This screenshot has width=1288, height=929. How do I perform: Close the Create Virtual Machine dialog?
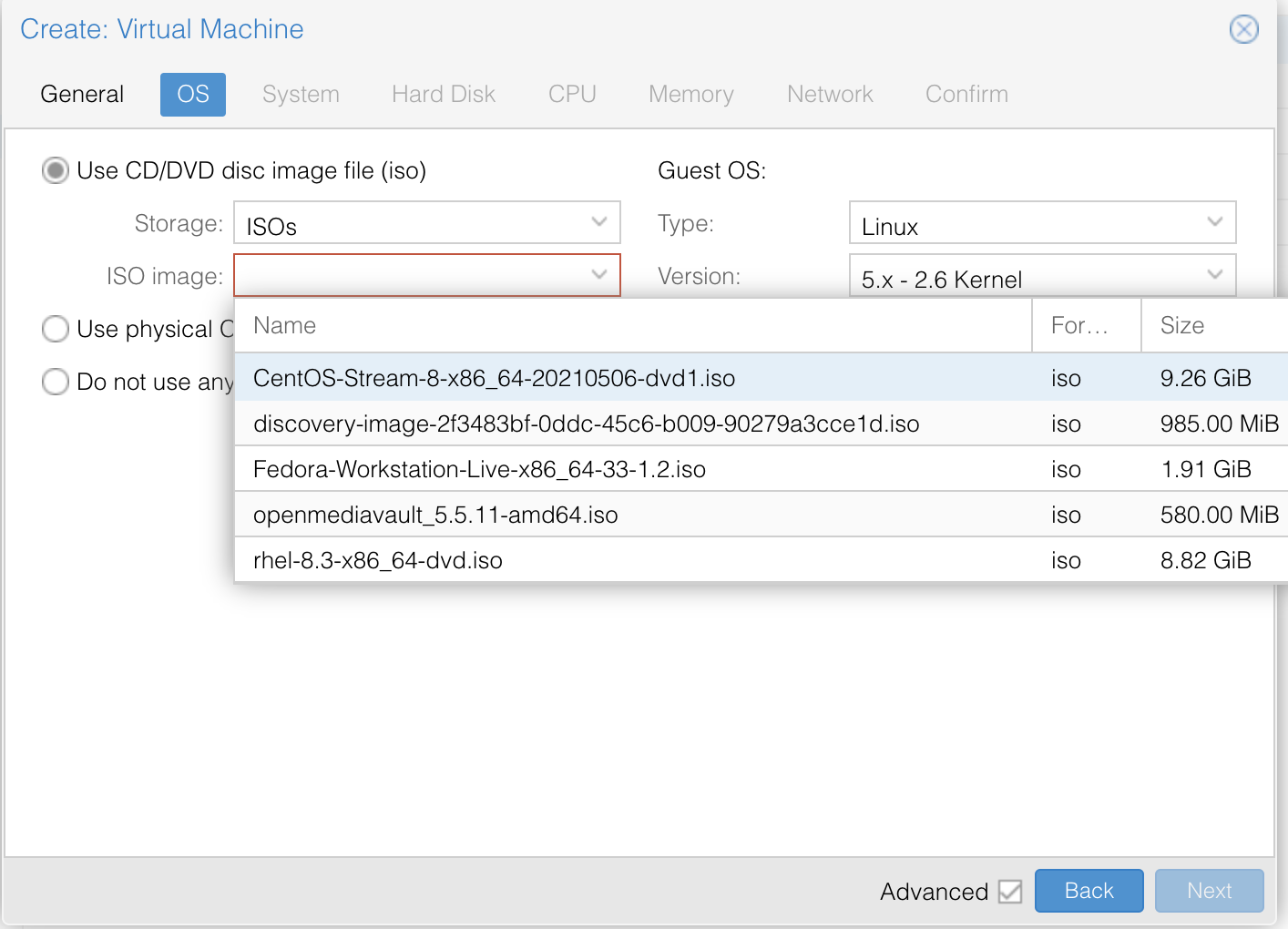click(x=1243, y=29)
